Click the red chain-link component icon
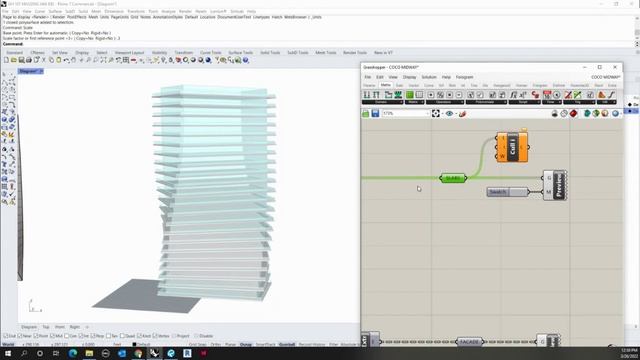 pos(535,95)
